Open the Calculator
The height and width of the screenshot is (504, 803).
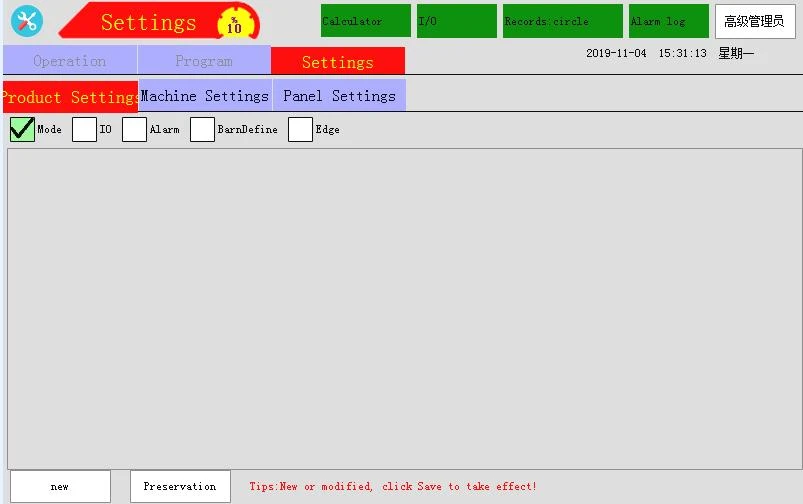366,21
